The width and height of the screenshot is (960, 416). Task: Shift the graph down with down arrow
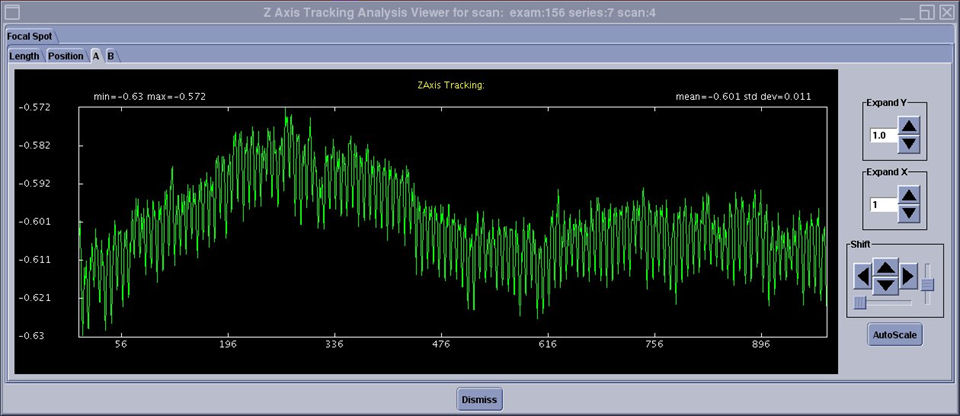[x=885, y=285]
